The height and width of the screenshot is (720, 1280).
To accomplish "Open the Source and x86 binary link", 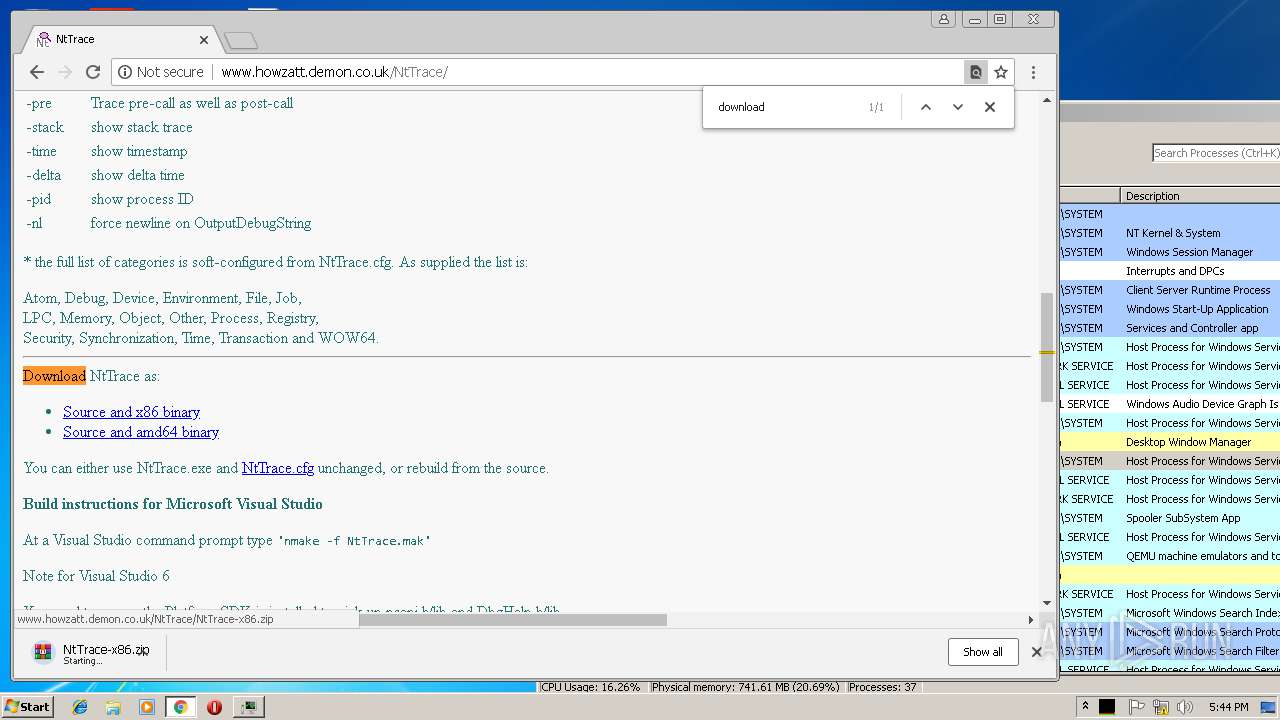I will tap(131, 412).
